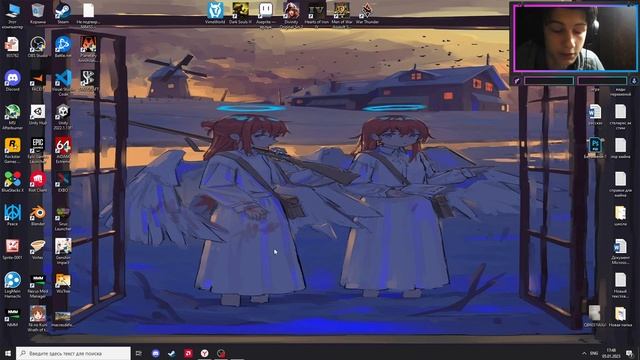The image size is (640, 360).
Task: Open Visual Studio Code shortcut
Action: pyautogui.click(x=63, y=83)
